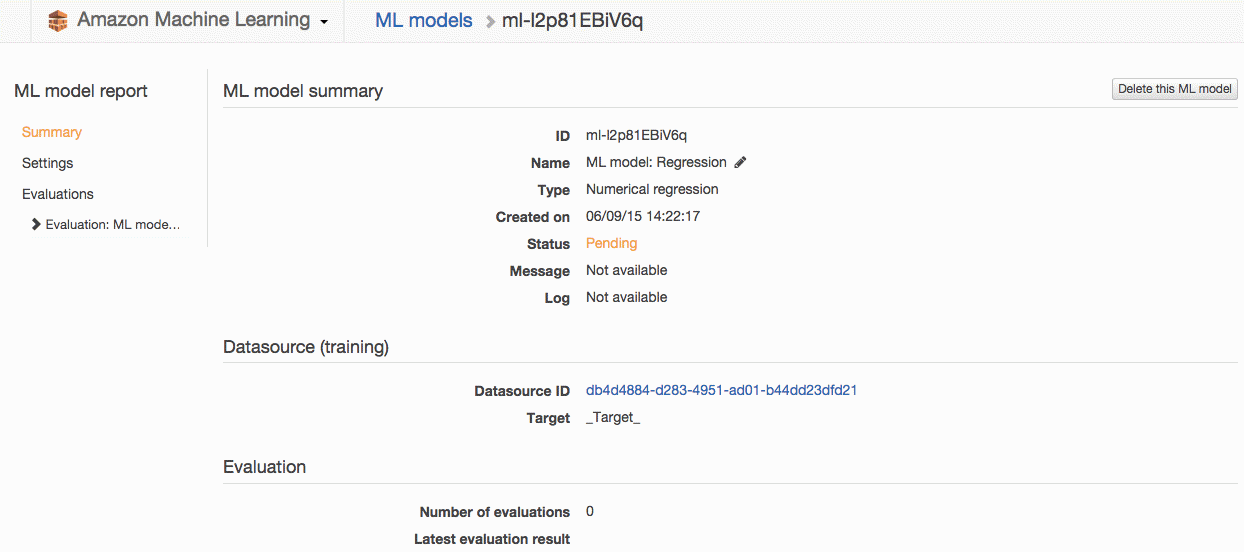
Task: Open the Amazon Machine Learning dropdown arrow
Action: tap(324, 23)
